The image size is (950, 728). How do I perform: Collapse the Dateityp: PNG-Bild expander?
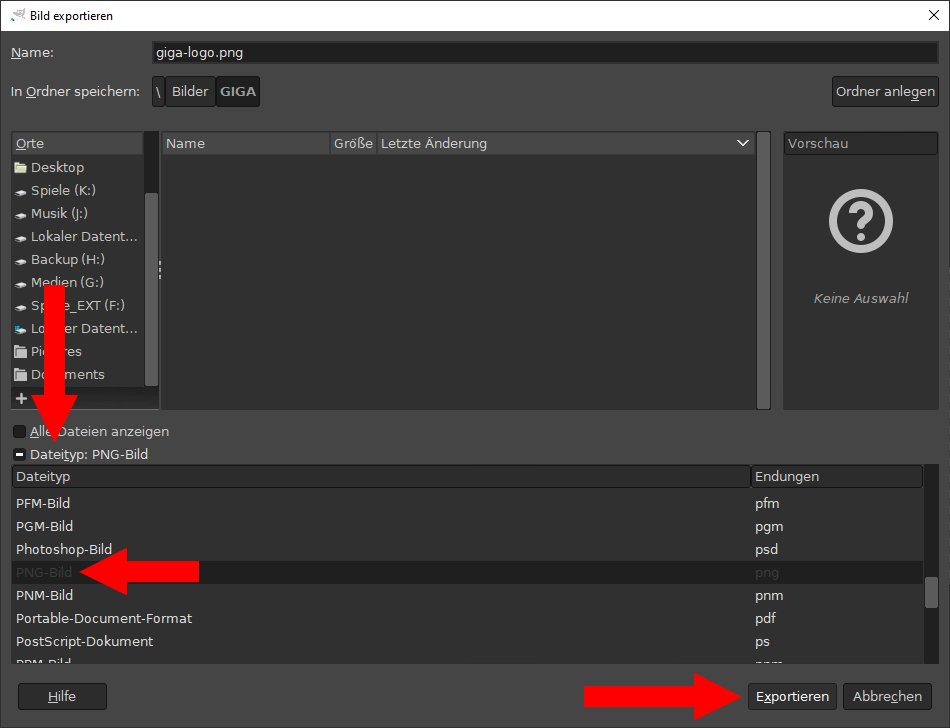click(x=19, y=455)
